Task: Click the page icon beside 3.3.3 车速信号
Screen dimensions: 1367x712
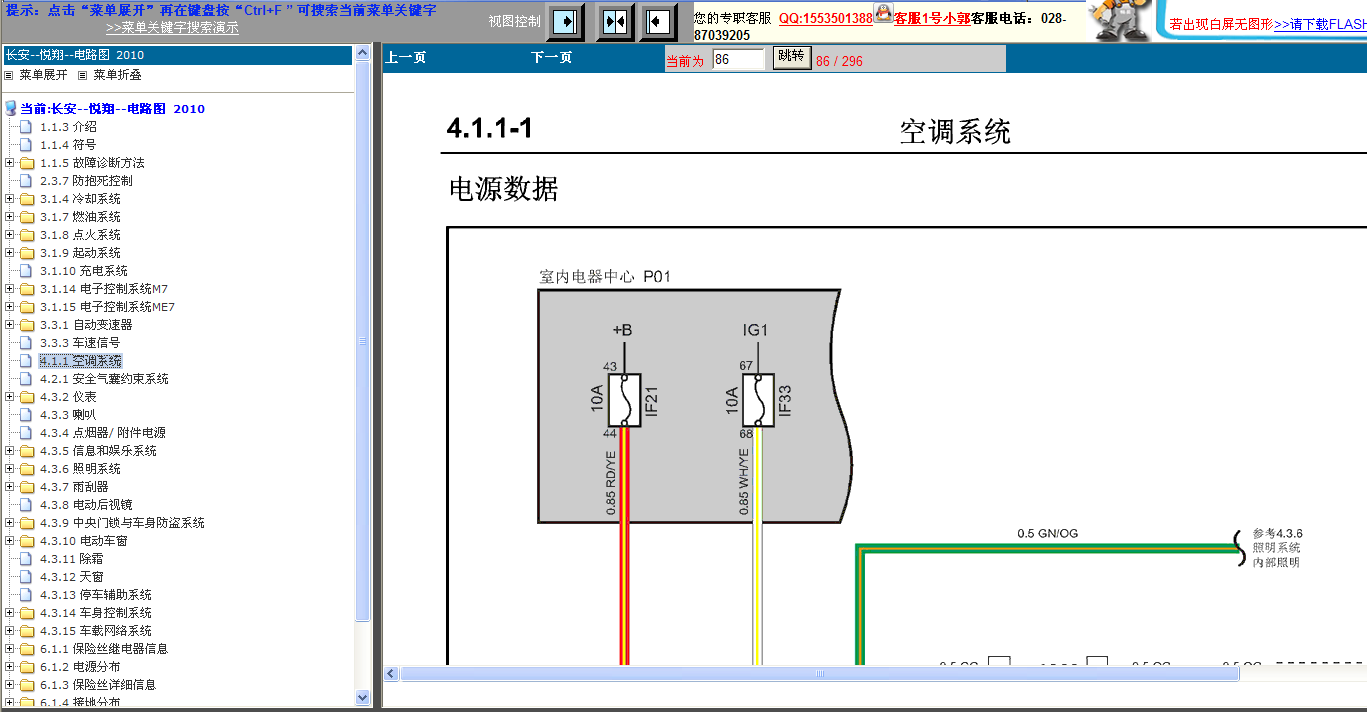Action: click(27, 343)
